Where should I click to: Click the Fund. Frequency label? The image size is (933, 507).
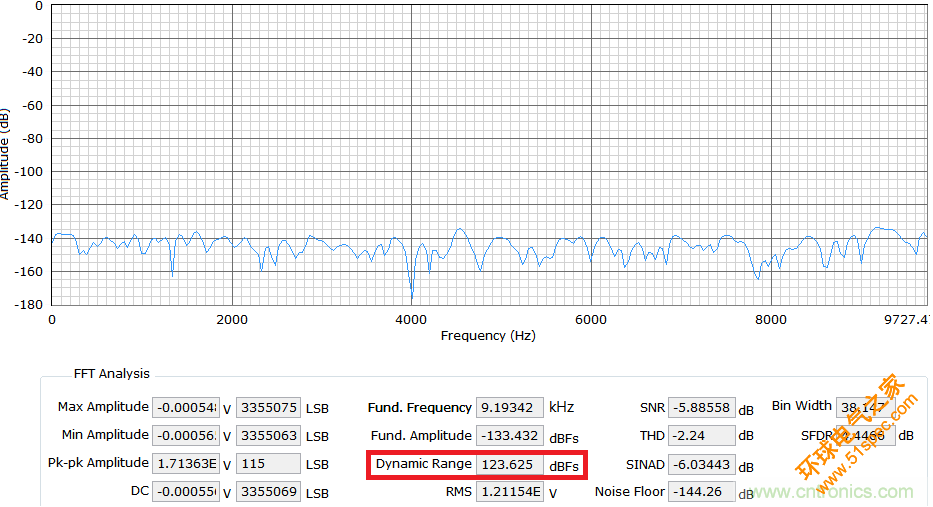[419, 408]
